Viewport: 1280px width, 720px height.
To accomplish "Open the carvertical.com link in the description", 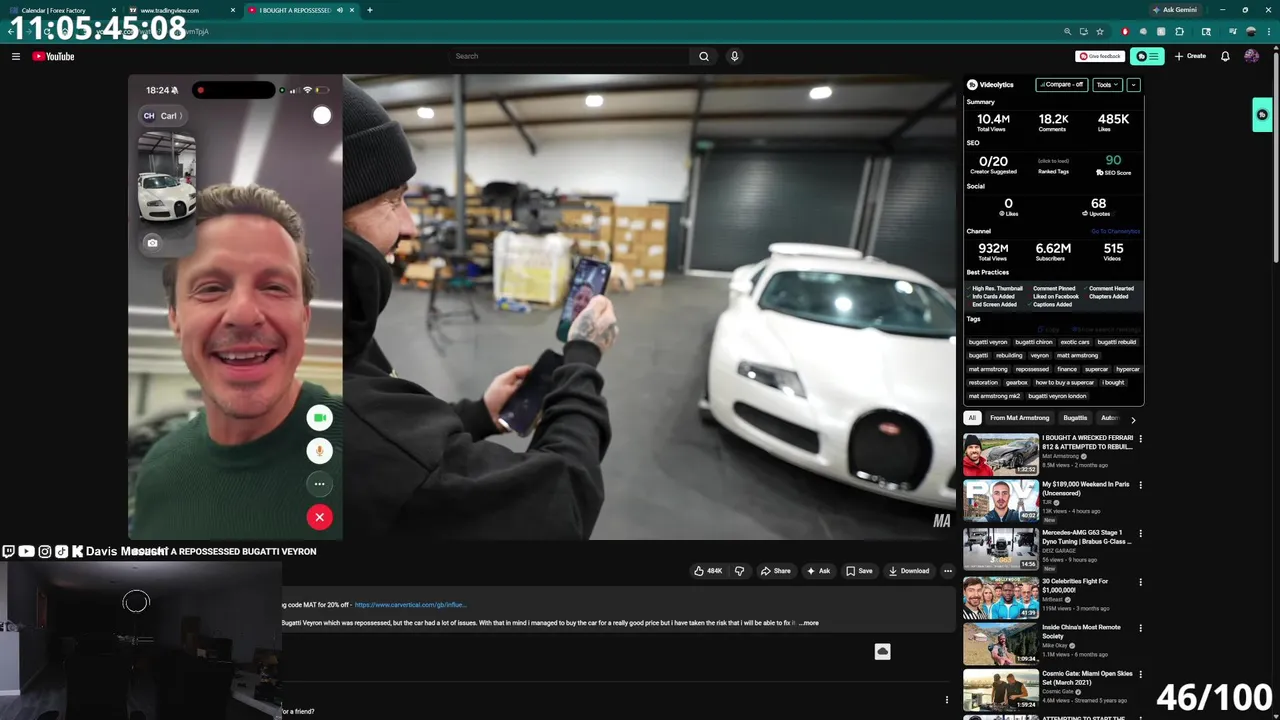I will click(x=410, y=605).
